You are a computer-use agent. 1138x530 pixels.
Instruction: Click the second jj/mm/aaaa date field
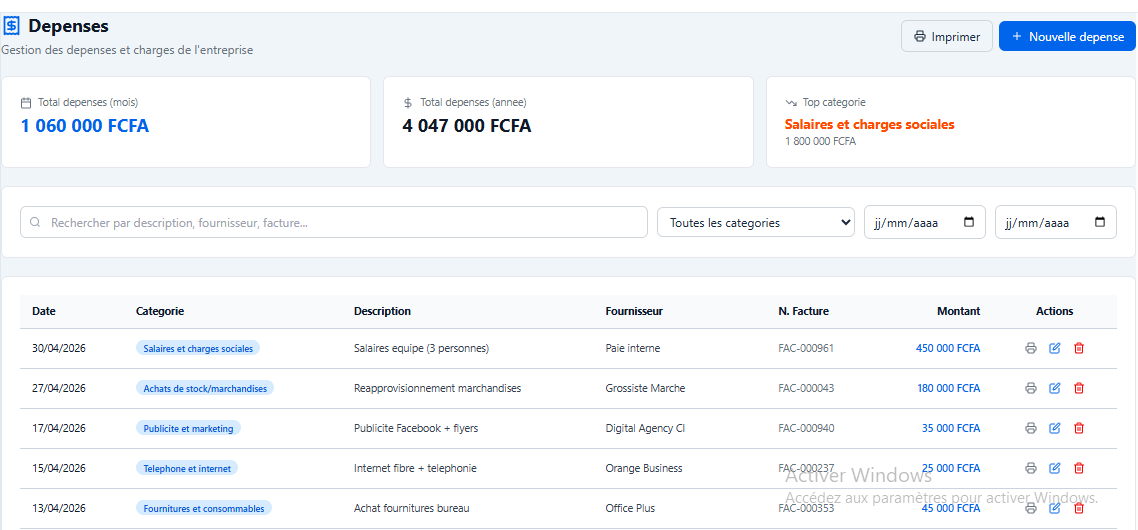pyautogui.click(x=1055, y=222)
